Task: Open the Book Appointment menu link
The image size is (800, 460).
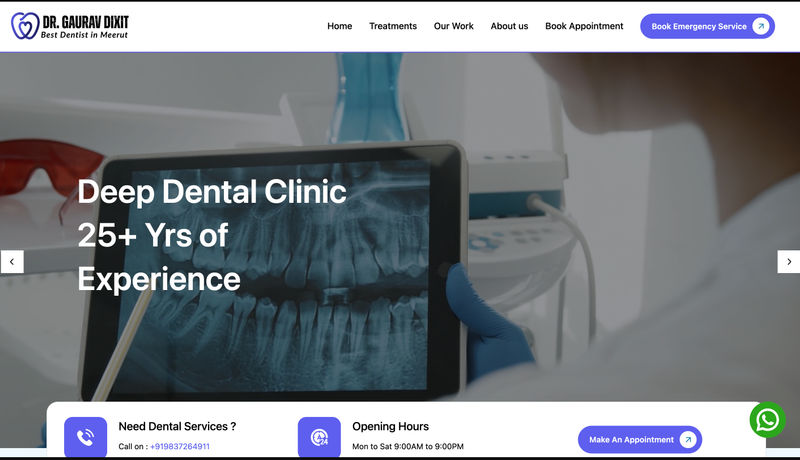Action: (584, 26)
